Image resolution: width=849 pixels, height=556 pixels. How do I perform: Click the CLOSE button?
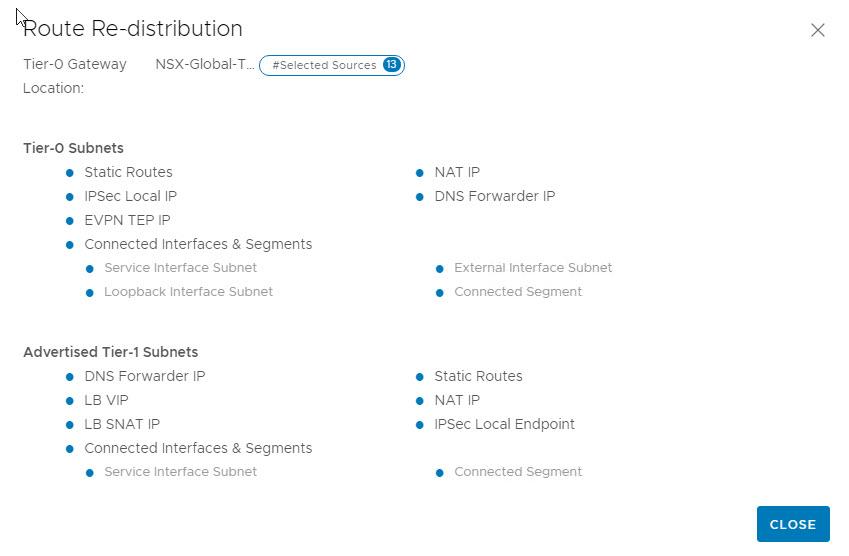[x=793, y=524]
